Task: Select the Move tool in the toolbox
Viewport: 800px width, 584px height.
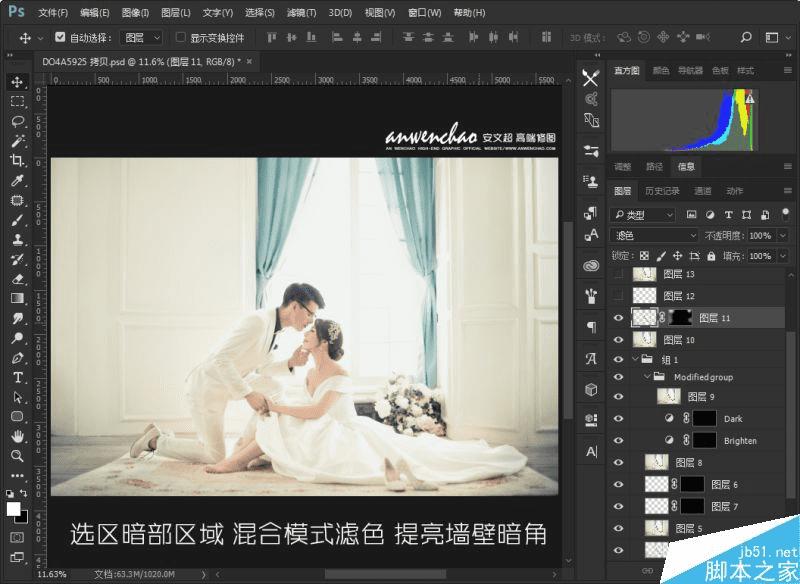Action: tap(17, 82)
